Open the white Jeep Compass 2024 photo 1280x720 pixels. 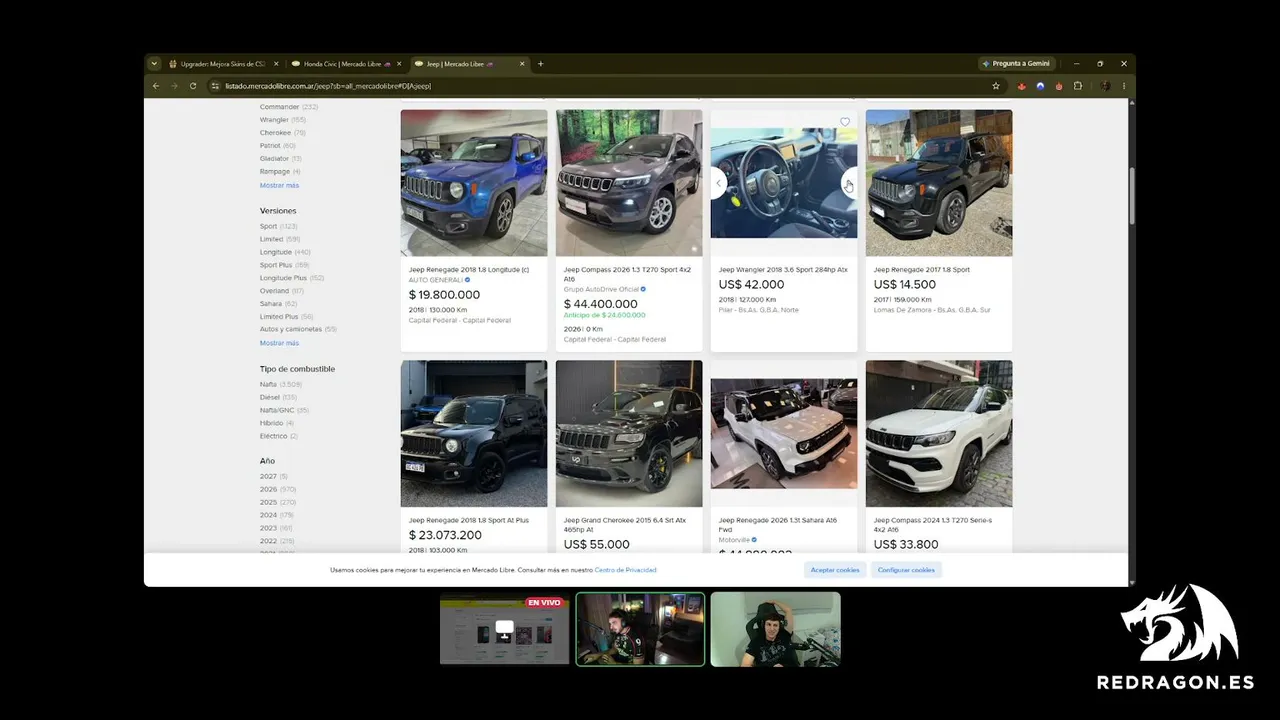(939, 434)
